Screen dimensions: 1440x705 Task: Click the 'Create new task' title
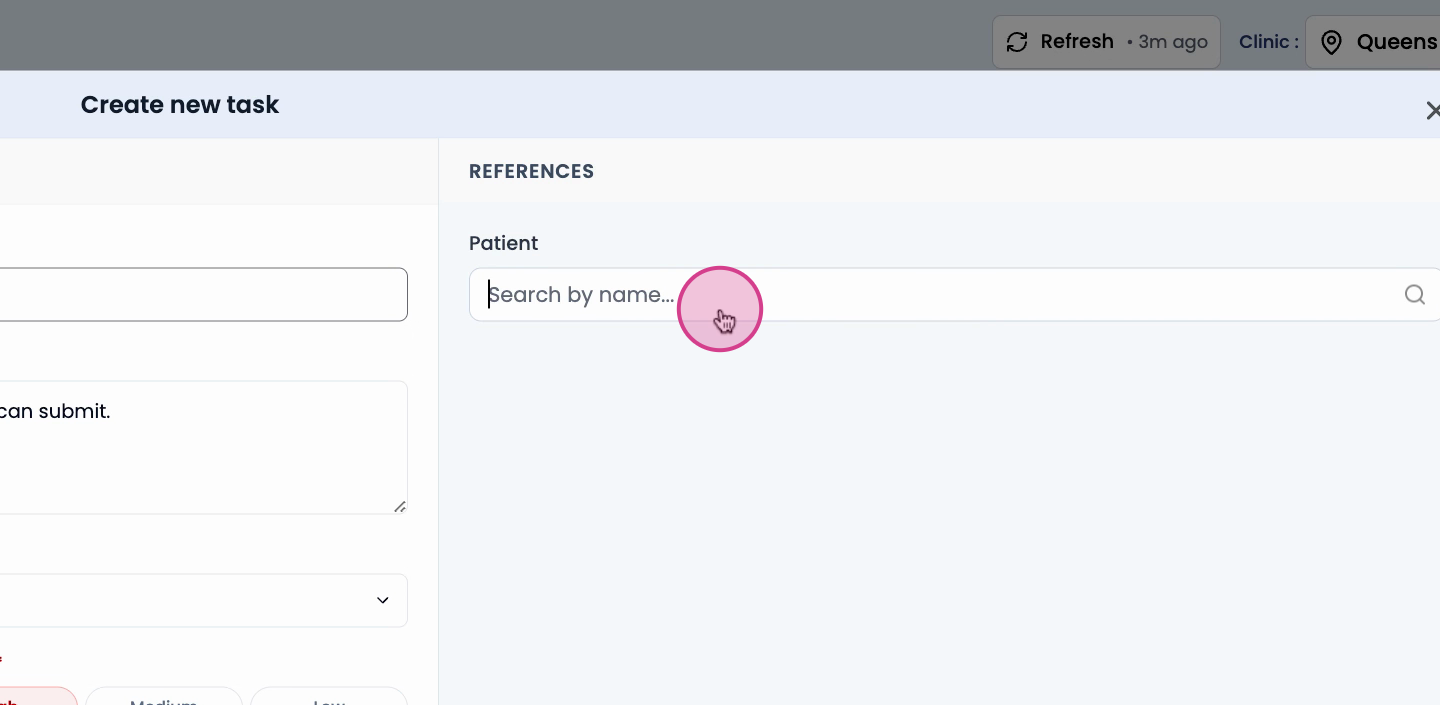tap(180, 105)
